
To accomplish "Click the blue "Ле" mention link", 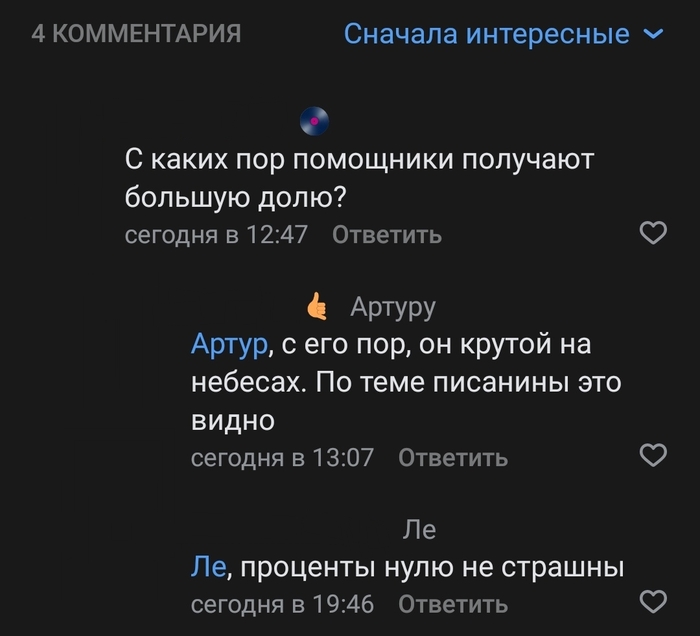I will 208,568.
